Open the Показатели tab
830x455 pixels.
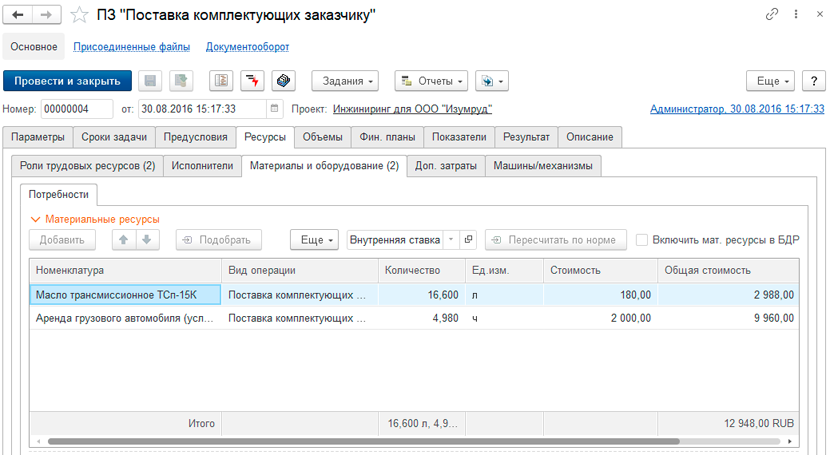tap(459, 137)
